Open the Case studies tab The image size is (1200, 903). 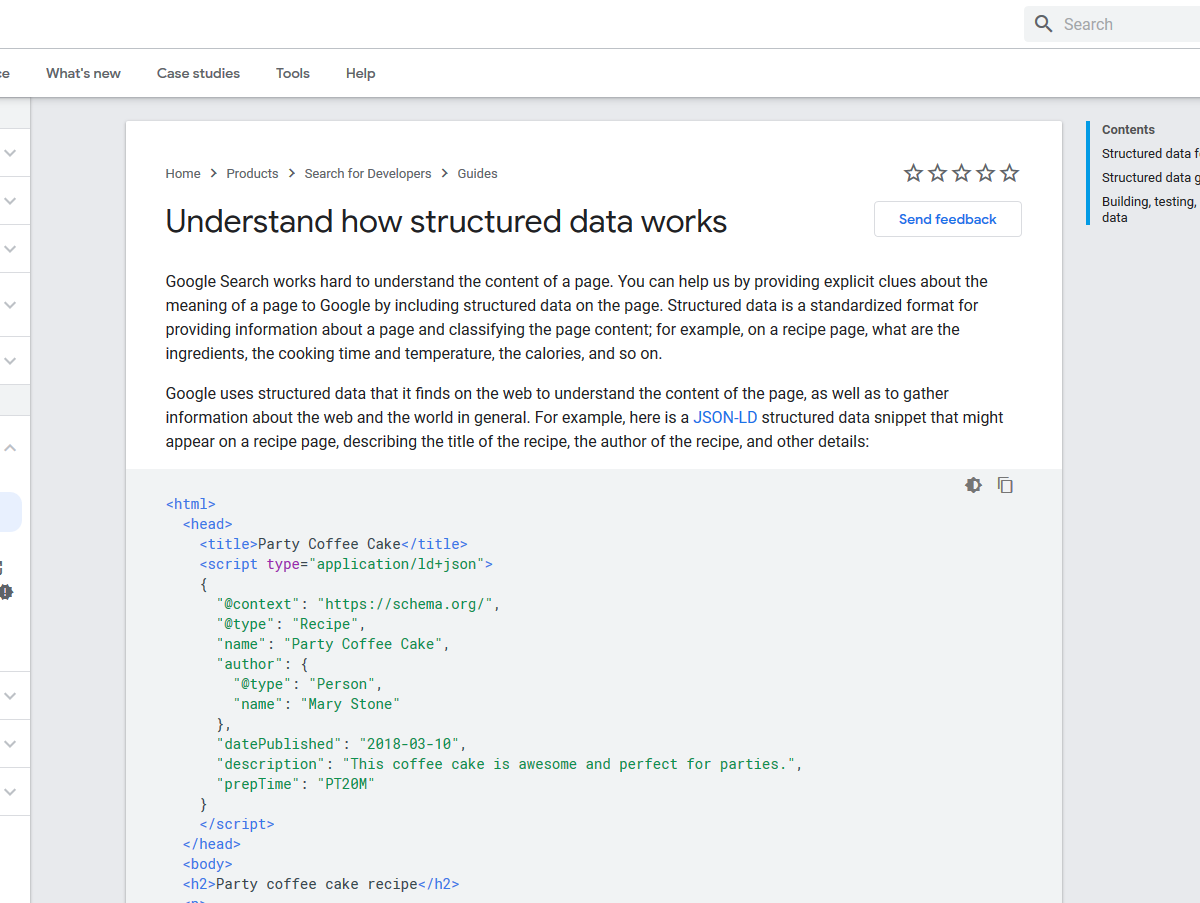[198, 73]
